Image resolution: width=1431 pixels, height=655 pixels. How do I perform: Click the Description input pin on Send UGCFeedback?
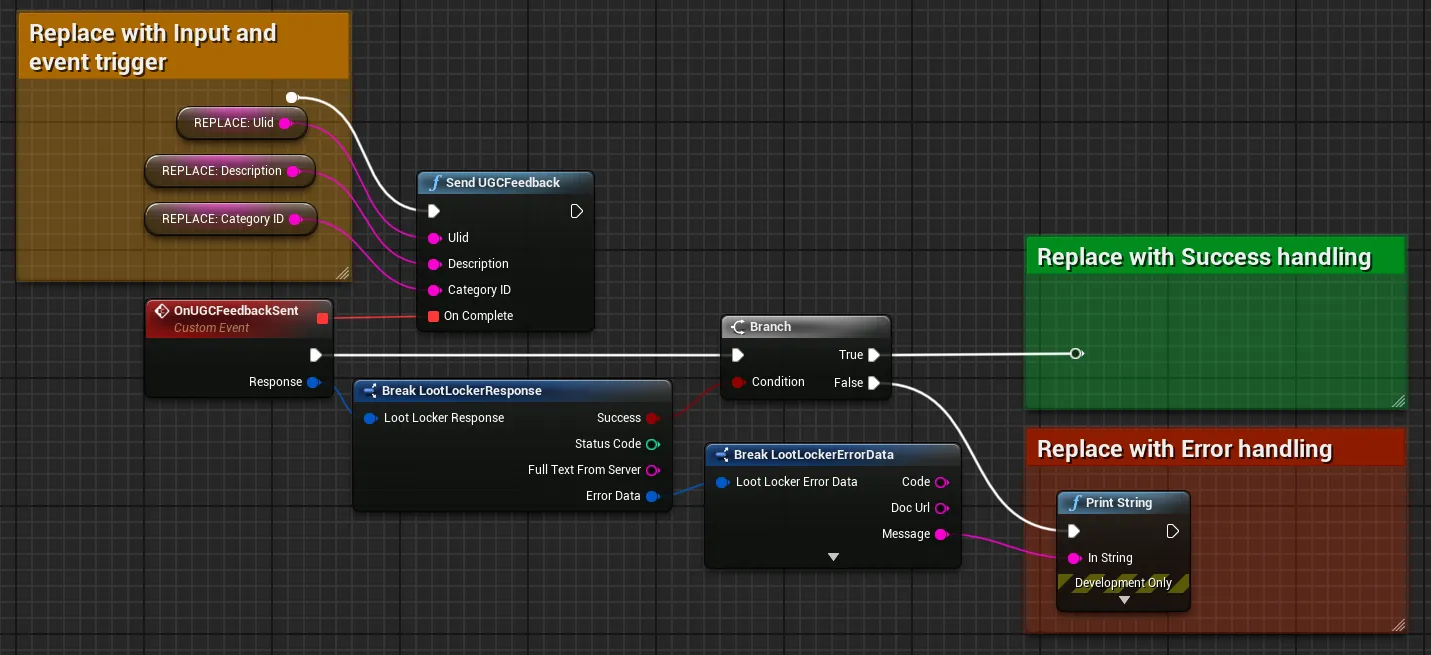click(x=434, y=264)
